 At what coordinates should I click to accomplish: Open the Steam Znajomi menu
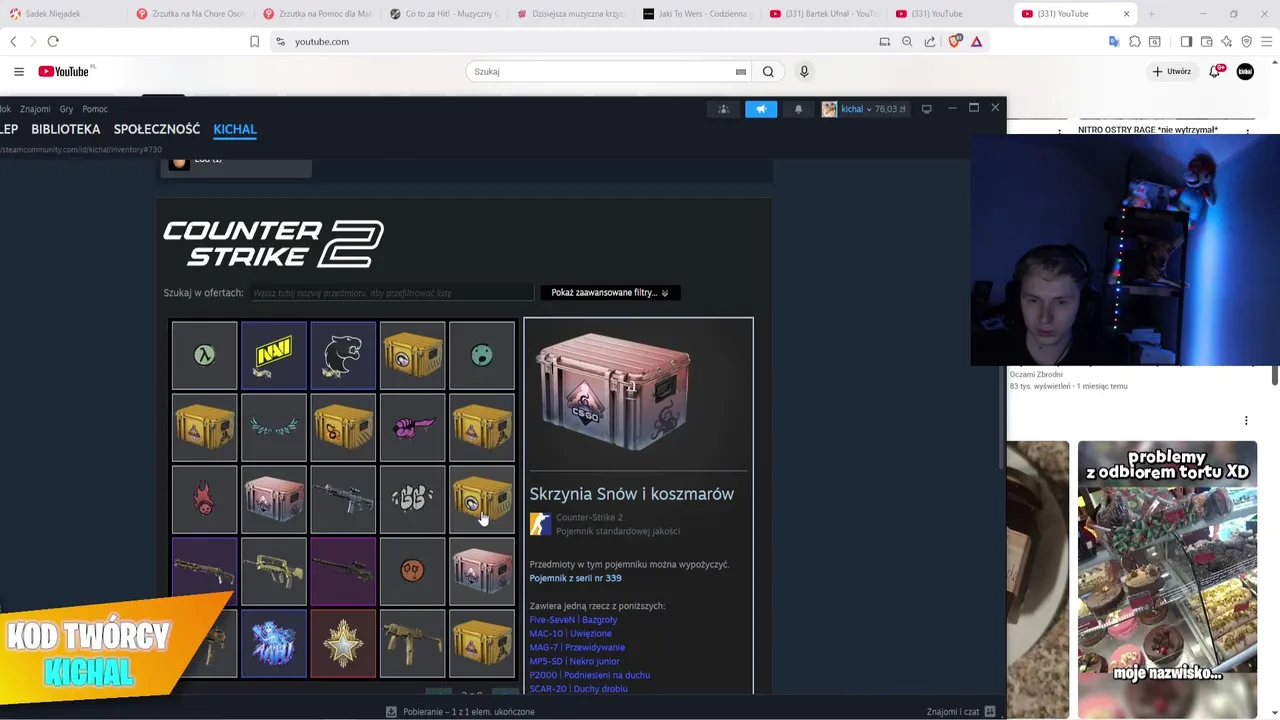coord(35,109)
